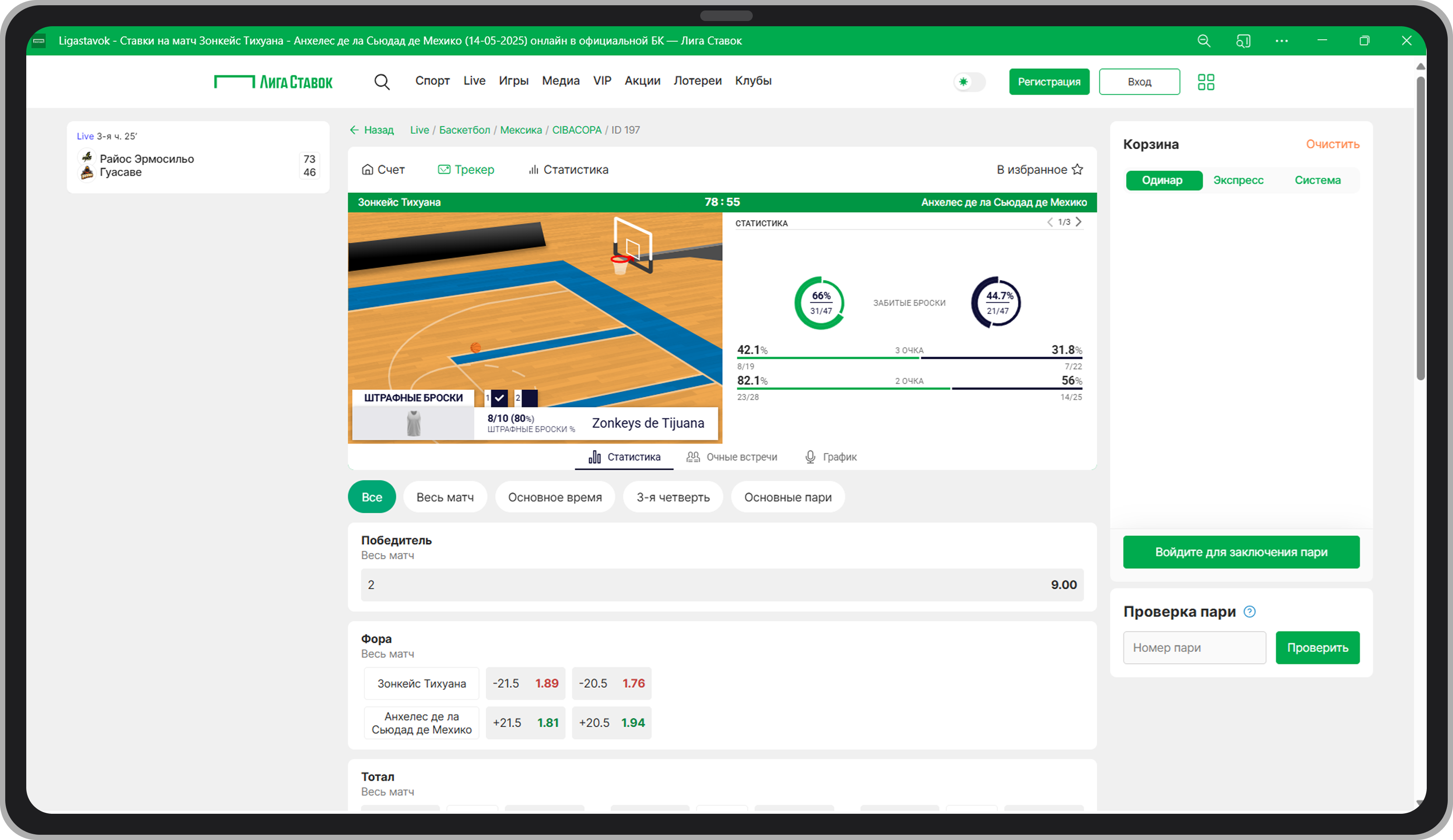Screen dimensions: 1453x840
Task: Open the three-dots menu in title bar
Action: click(1281, 41)
